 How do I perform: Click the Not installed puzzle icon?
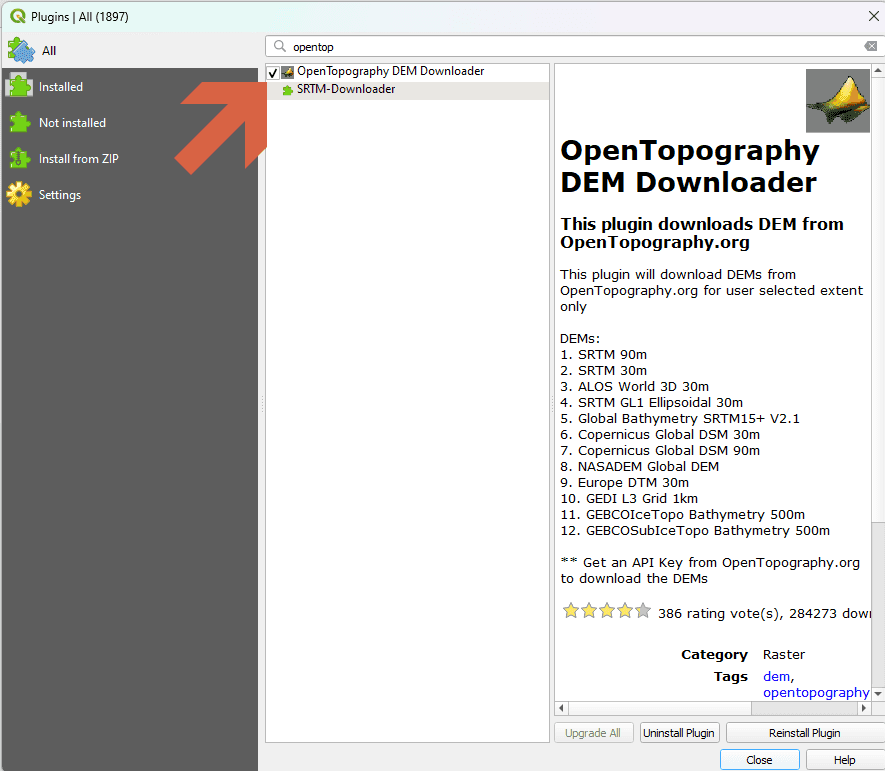click(20, 122)
